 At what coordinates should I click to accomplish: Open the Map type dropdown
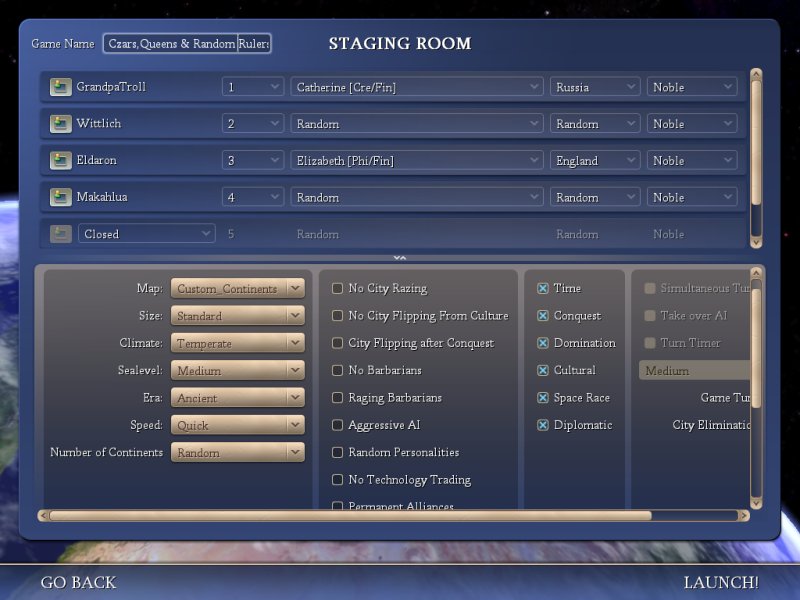(237, 289)
